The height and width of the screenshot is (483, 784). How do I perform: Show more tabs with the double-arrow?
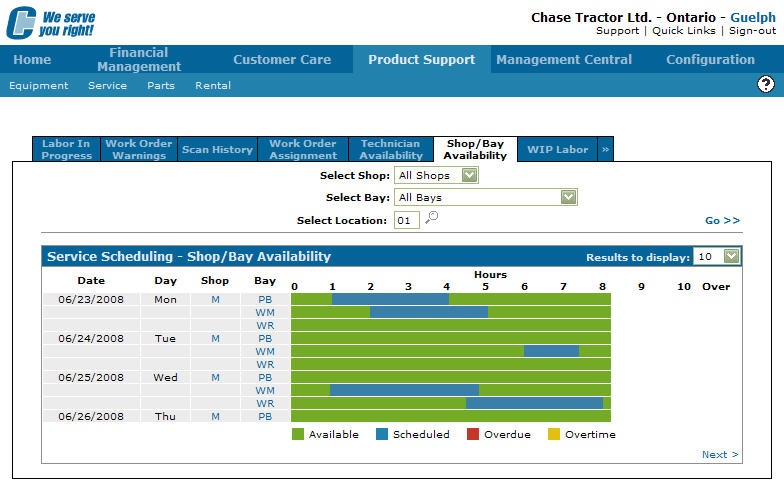[605, 150]
